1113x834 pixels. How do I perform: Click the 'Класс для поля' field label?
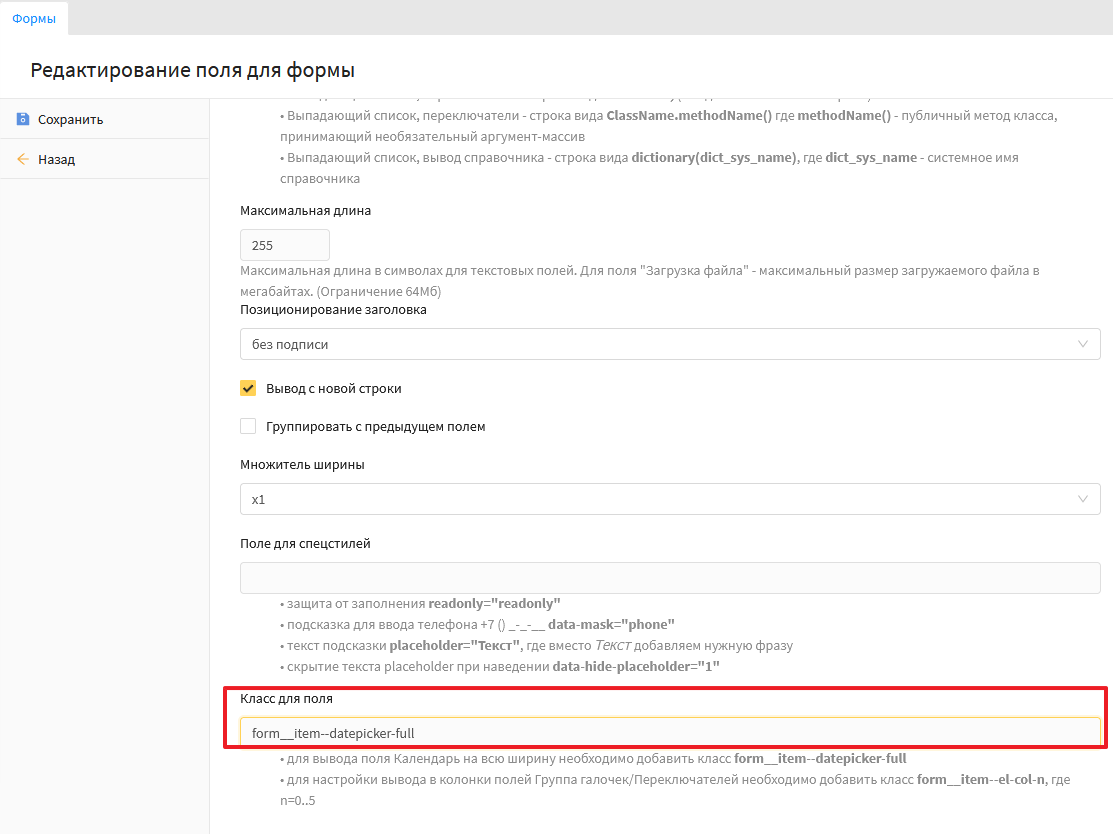(x=287, y=698)
